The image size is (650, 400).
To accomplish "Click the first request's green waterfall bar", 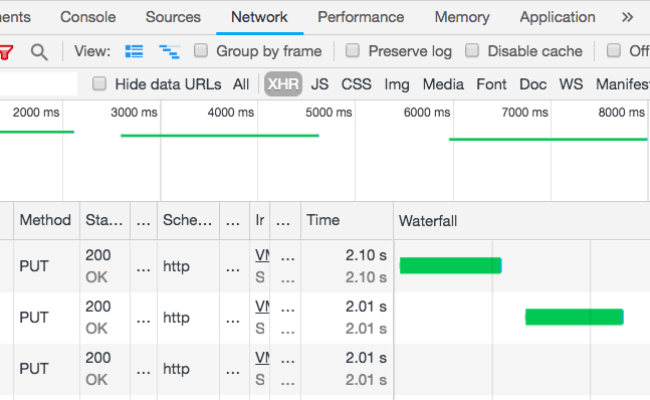I will click(450, 265).
